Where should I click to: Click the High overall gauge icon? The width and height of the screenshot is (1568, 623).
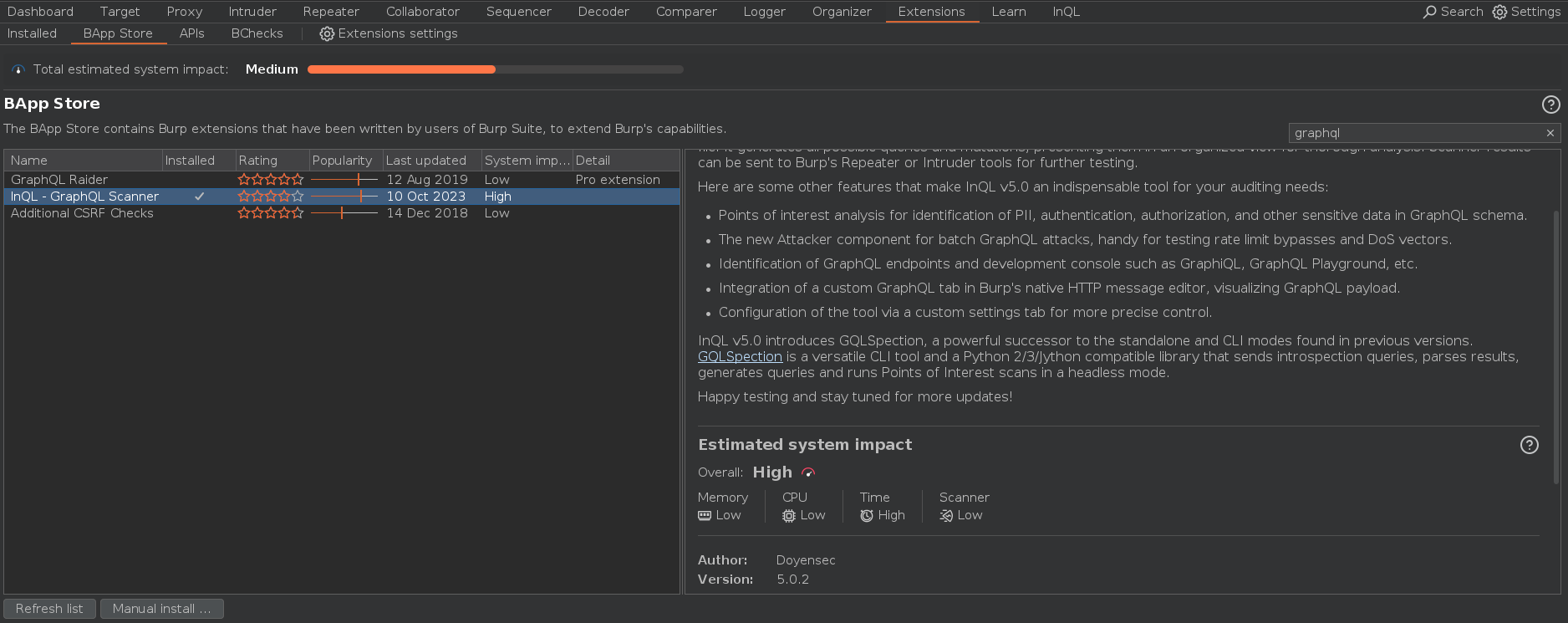[808, 472]
